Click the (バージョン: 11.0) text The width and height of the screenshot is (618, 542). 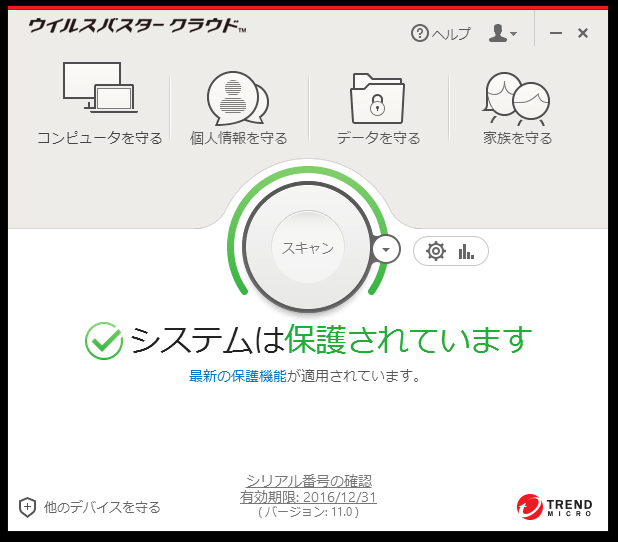click(308, 512)
